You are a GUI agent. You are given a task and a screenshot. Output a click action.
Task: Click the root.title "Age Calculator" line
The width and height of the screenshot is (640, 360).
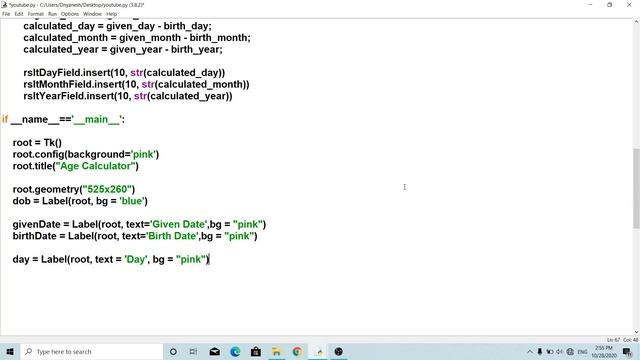[76, 166]
